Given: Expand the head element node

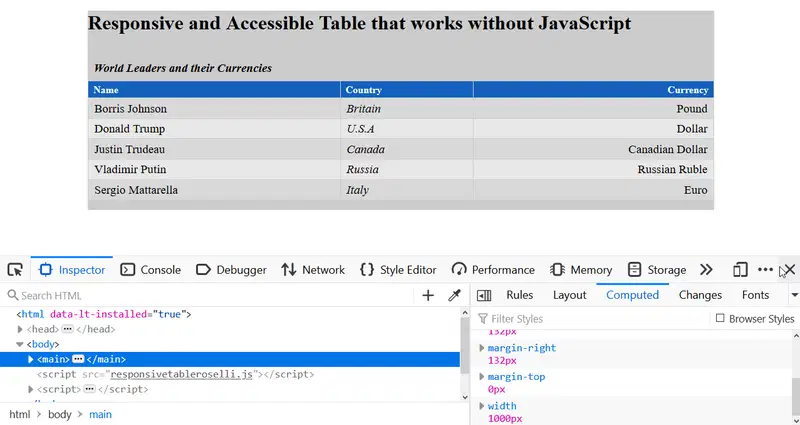Looking at the screenshot, I should tap(21, 329).
